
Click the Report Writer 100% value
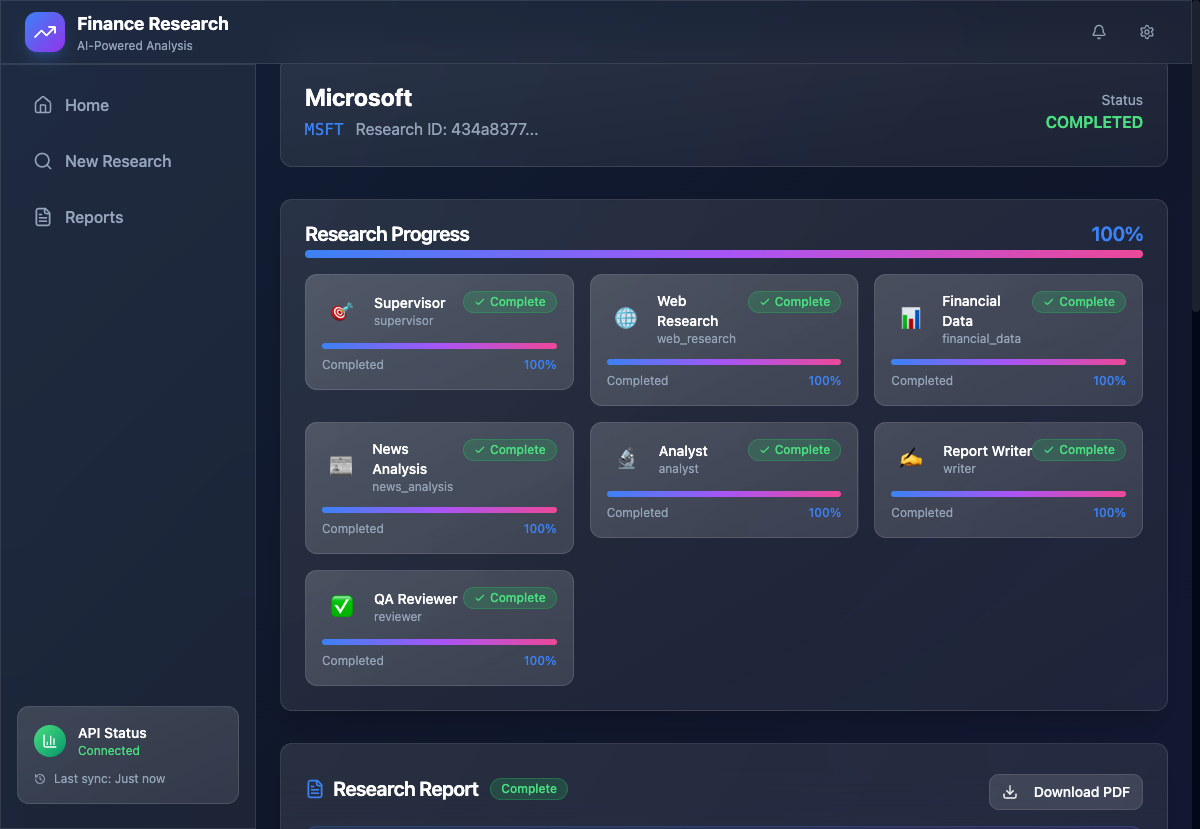click(x=1109, y=513)
